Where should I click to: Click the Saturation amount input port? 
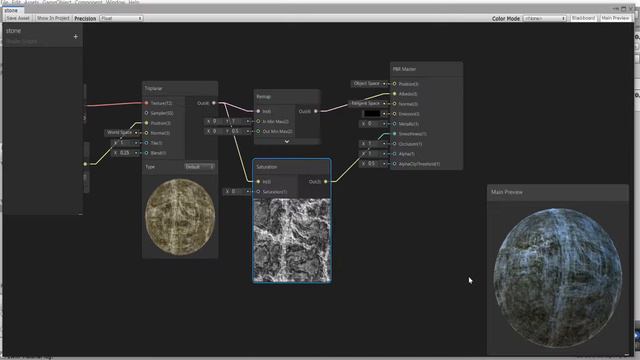coord(258,191)
